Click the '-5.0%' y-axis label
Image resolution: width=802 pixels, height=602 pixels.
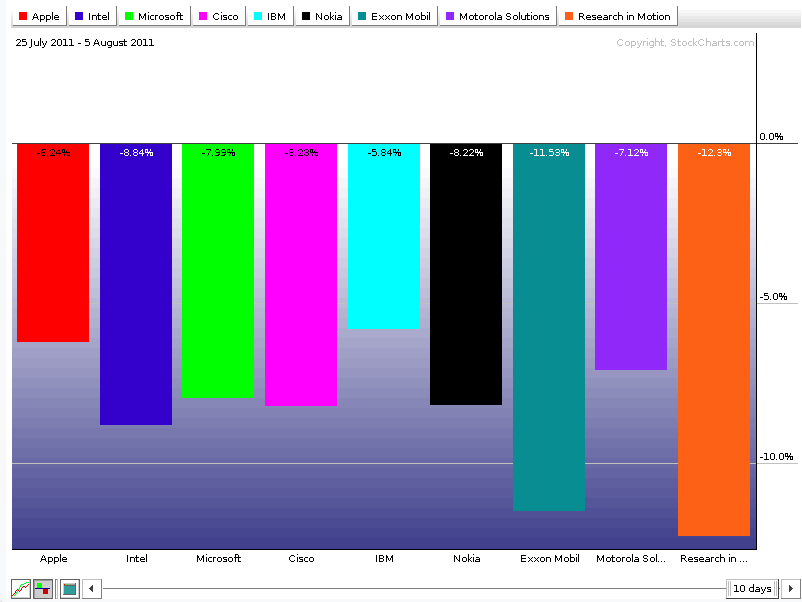pyautogui.click(x=773, y=297)
